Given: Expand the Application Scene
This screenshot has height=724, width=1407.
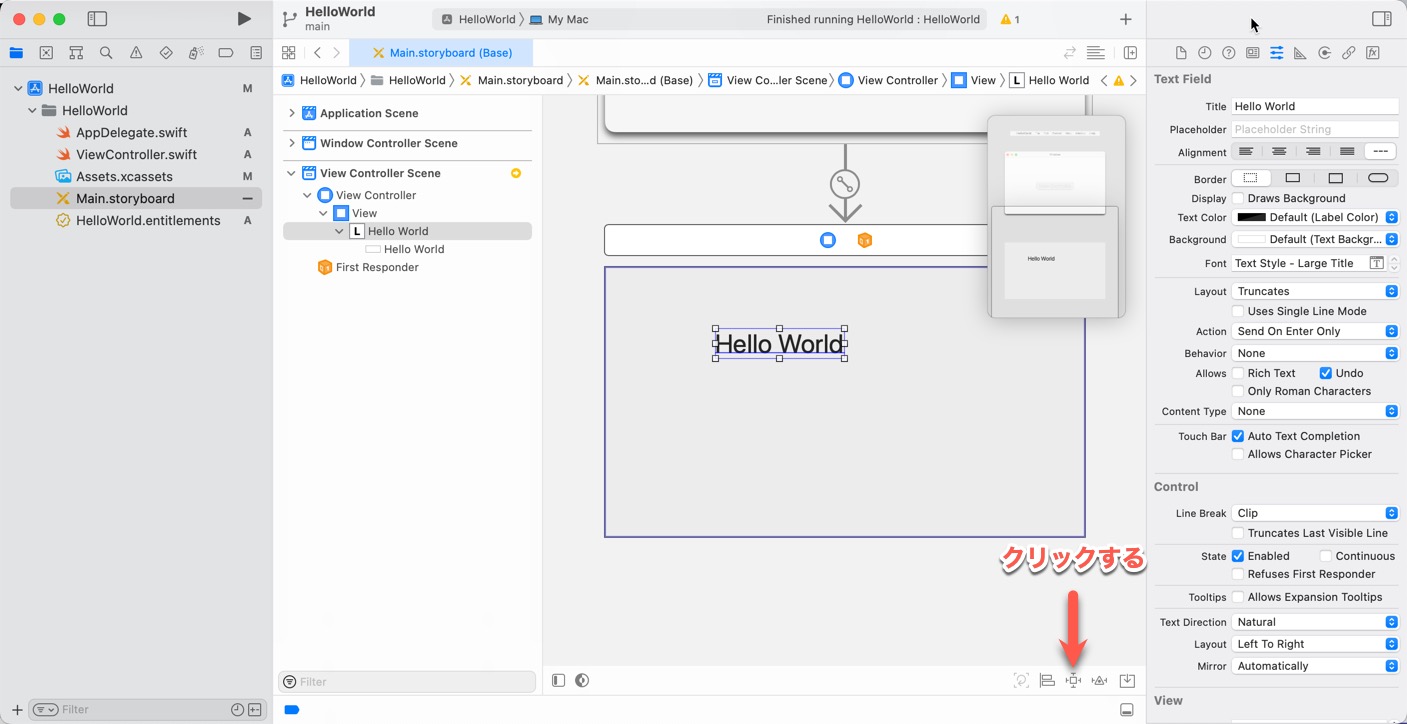Looking at the screenshot, I should coord(292,113).
